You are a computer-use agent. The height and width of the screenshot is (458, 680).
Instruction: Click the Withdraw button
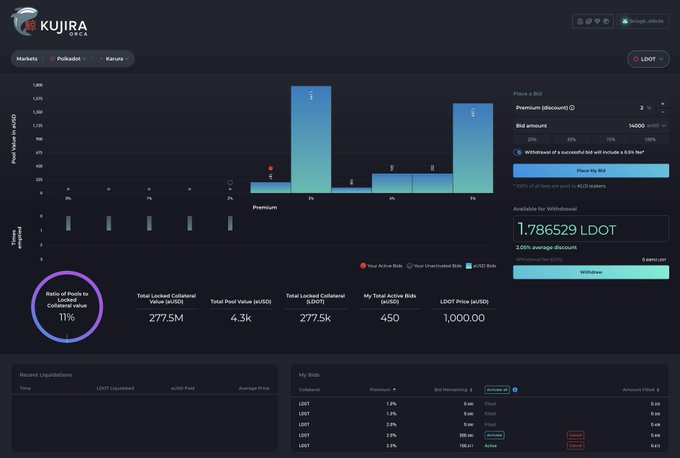pos(591,272)
